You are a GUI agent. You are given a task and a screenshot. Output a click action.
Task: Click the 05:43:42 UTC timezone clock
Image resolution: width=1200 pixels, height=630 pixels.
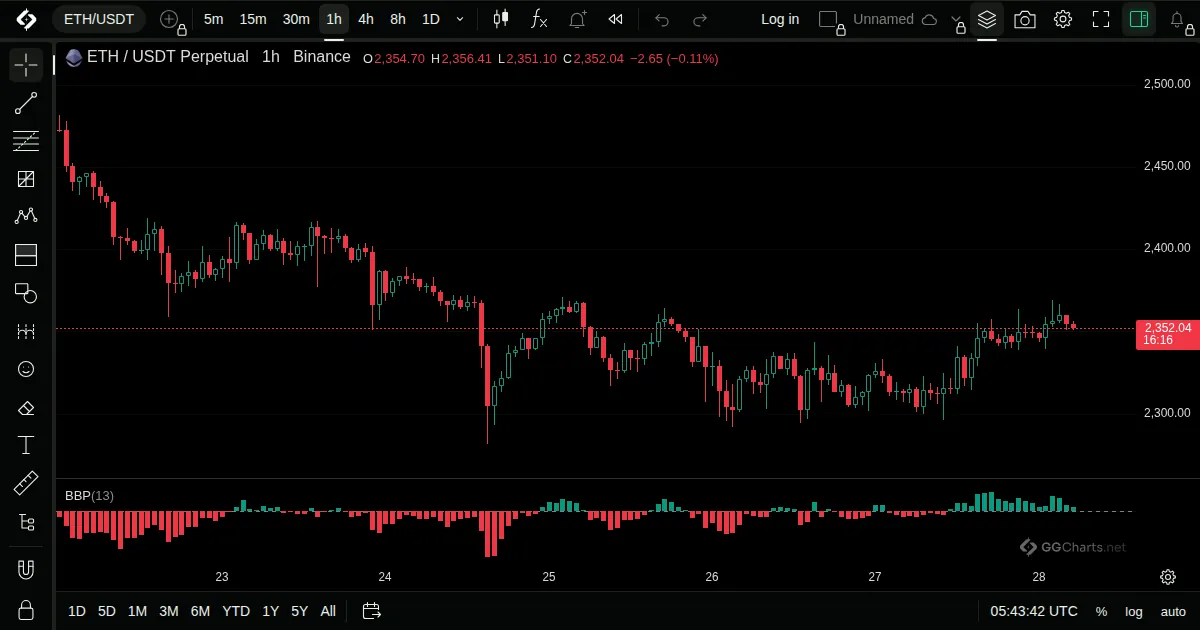coord(1034,611)
